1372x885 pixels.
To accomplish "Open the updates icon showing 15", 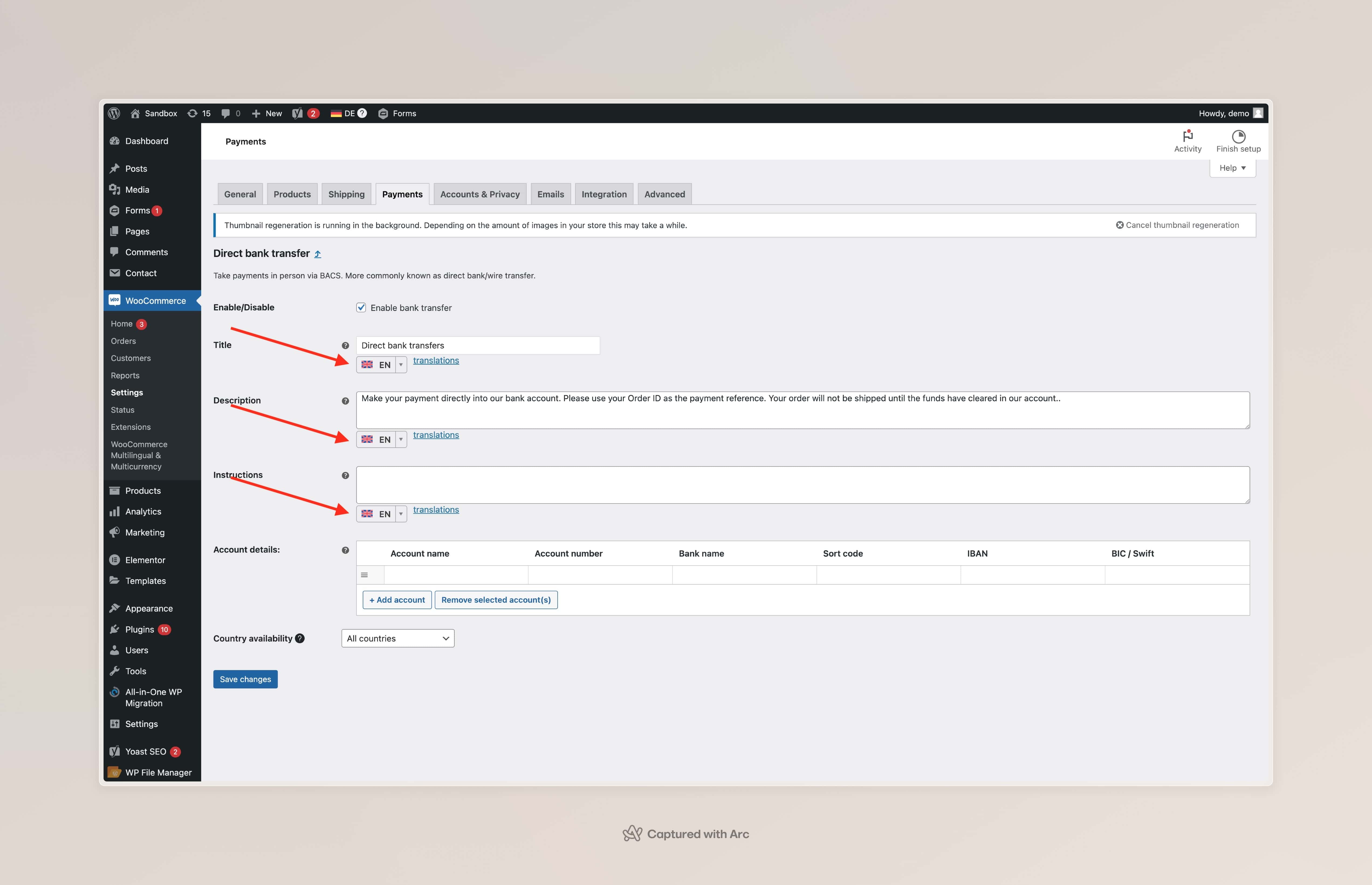I will tap(199, 113).
